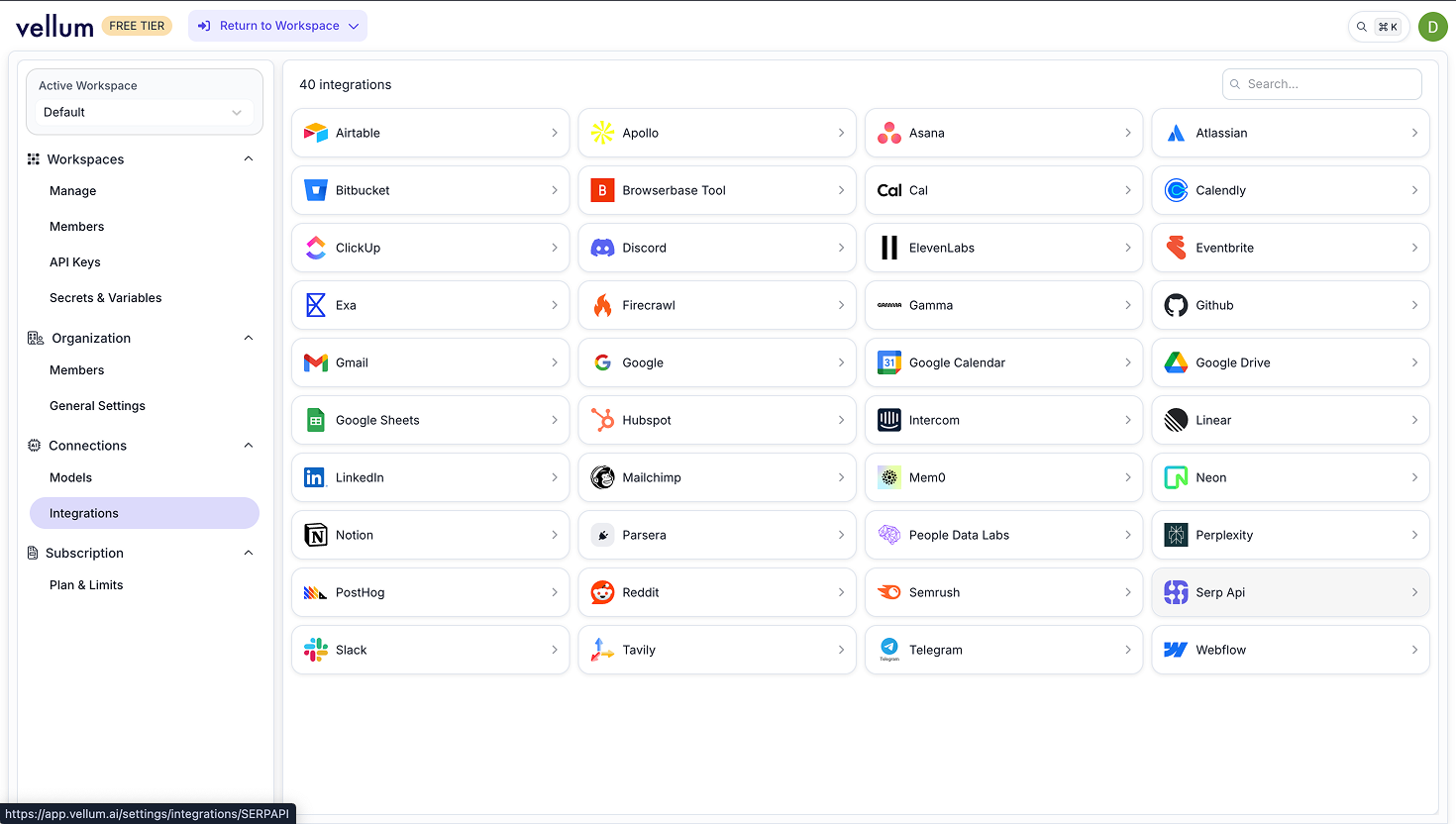Viewport: 1456px width, 824px height.
Task: Open the PostHog integration card
Action: pos(430,592)
